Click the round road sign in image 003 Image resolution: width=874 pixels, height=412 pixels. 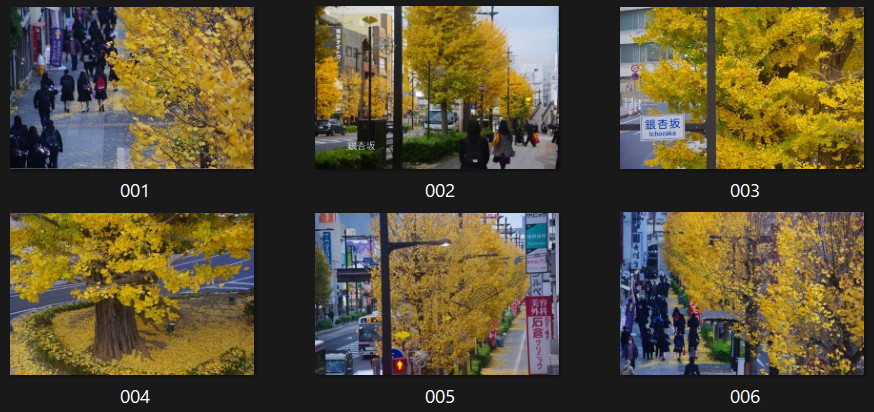pyautogui.click(x=634, y=69)
